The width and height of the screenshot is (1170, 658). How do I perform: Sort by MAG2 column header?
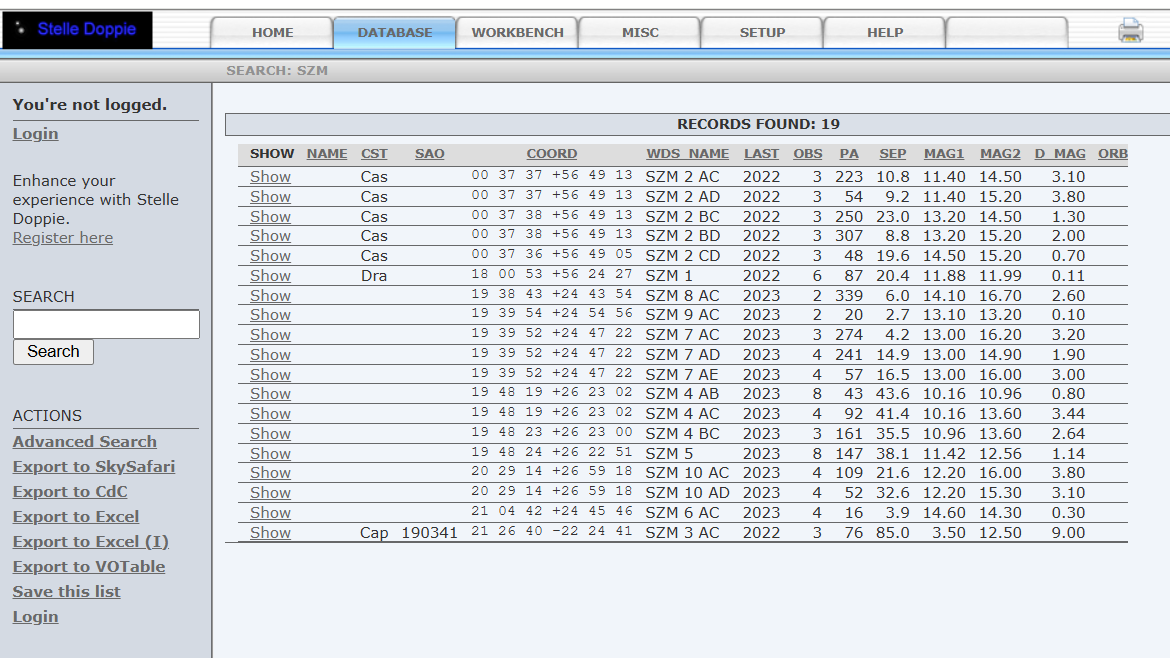click(x=1000, y=154)
